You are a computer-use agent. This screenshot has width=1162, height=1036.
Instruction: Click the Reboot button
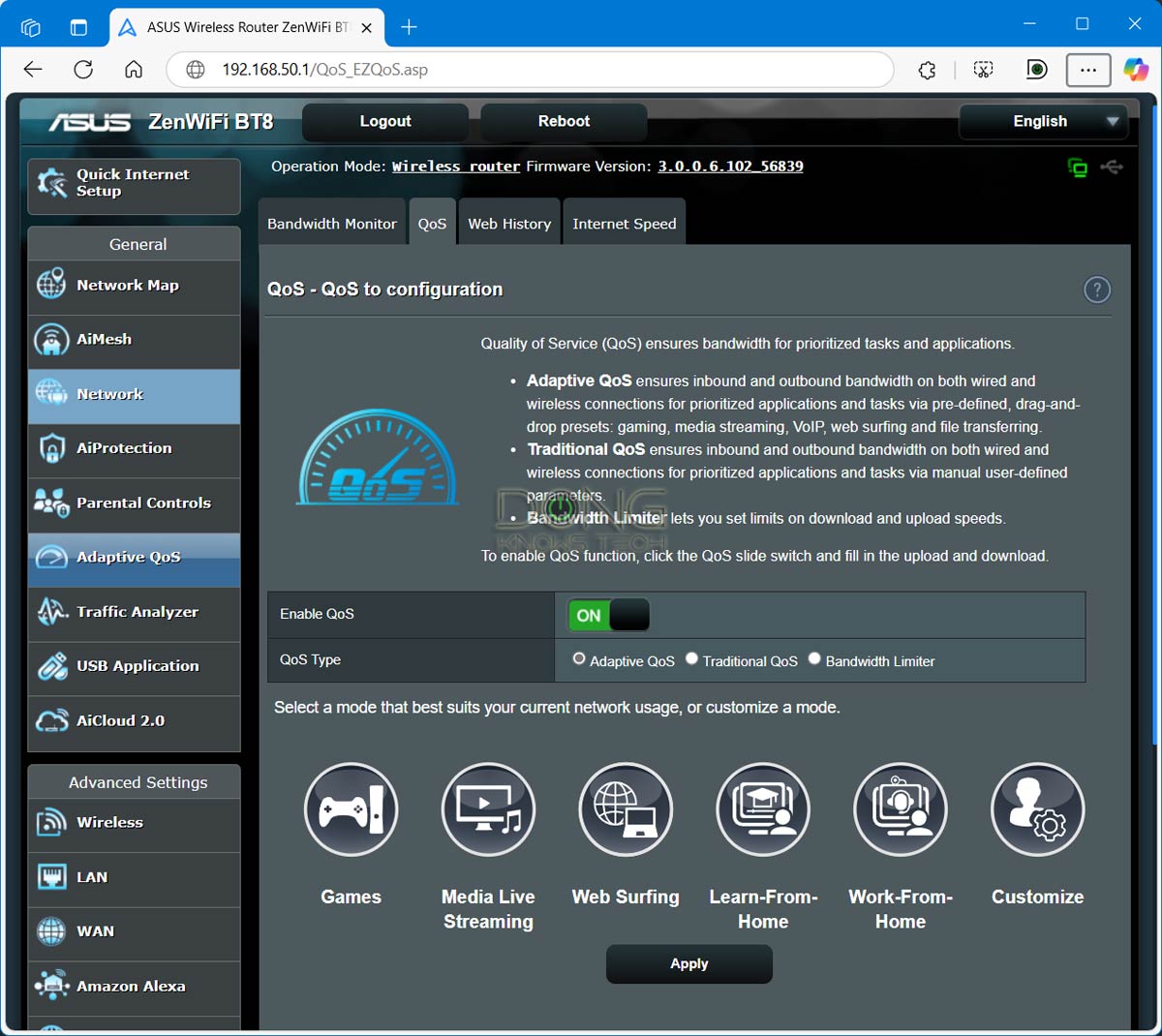tap(564, 122)
